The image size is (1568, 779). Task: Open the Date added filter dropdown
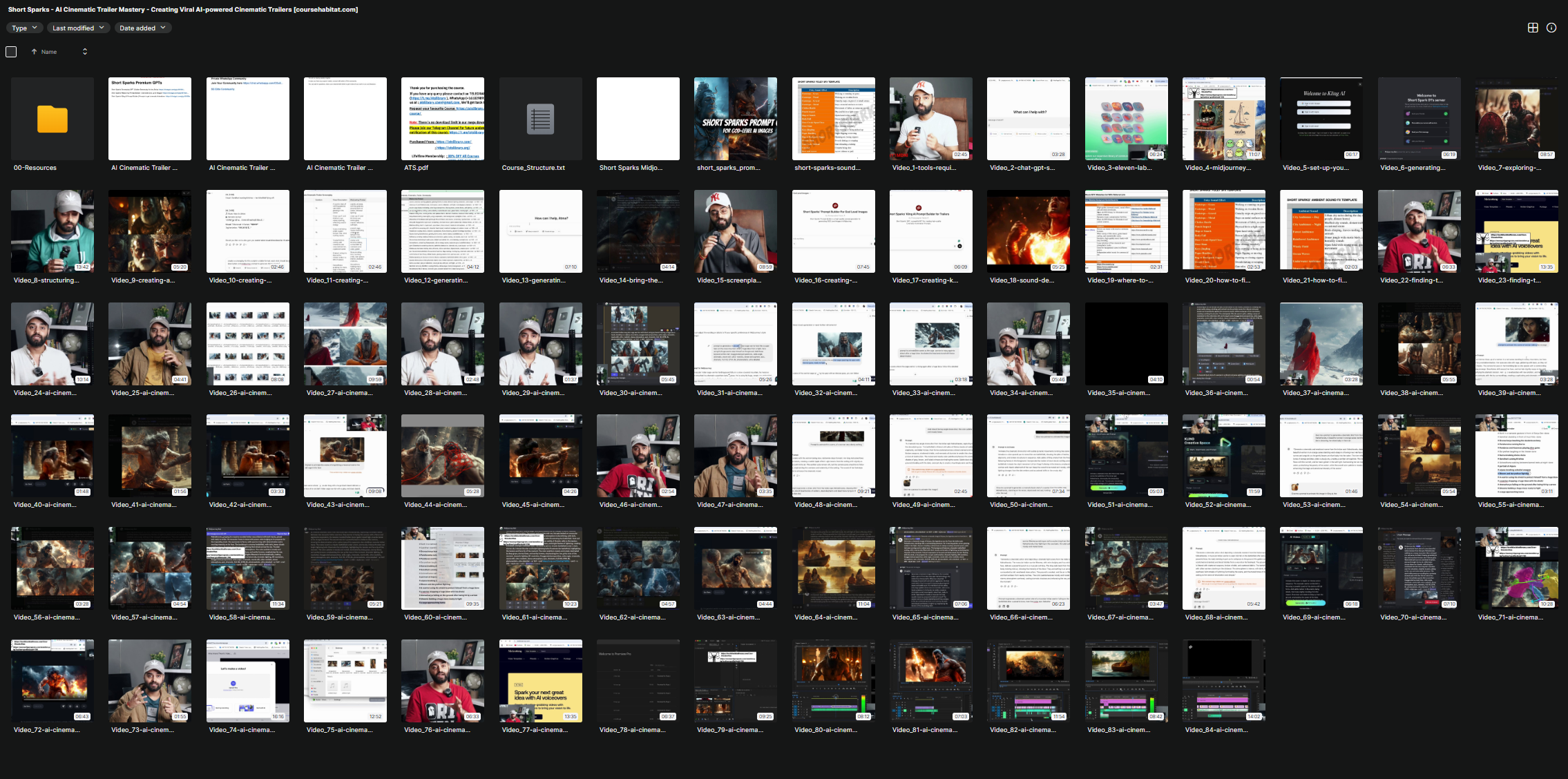click(x=142, y=28)
